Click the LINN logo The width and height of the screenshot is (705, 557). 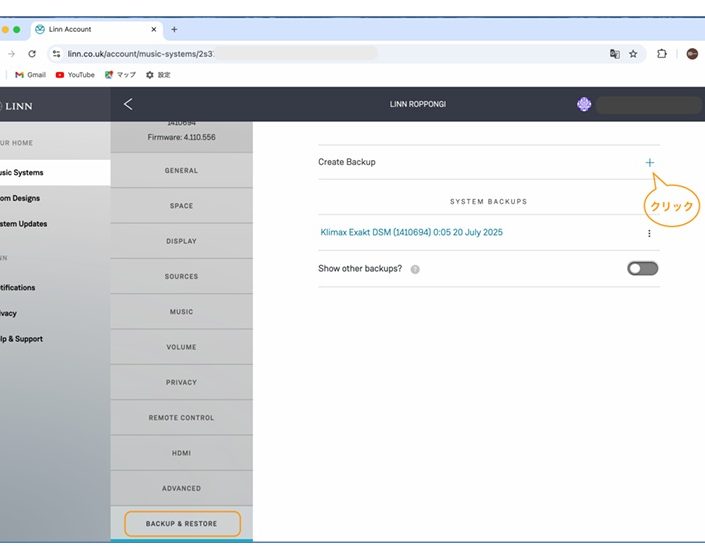[17, 106]
